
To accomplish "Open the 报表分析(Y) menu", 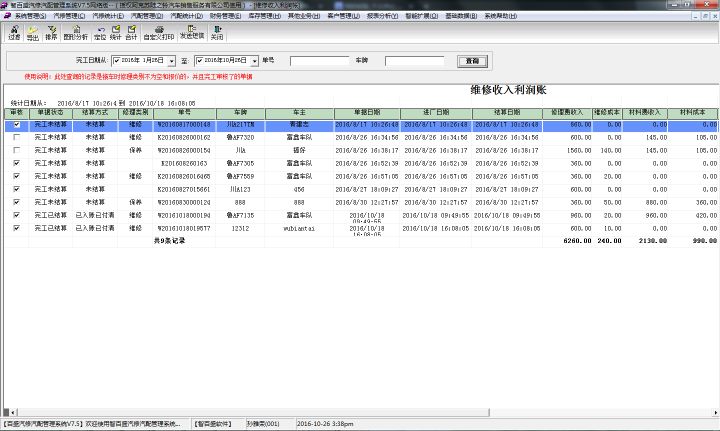I will (382, 16).
